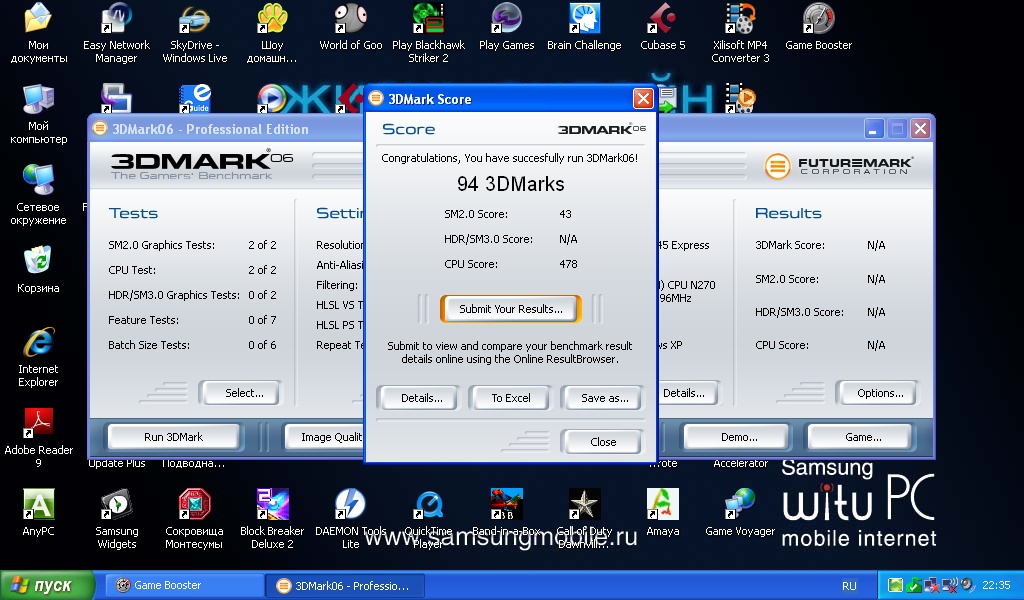Click Submit Your Results button
The image size is (1024, 600).
(x=511, y=309)
